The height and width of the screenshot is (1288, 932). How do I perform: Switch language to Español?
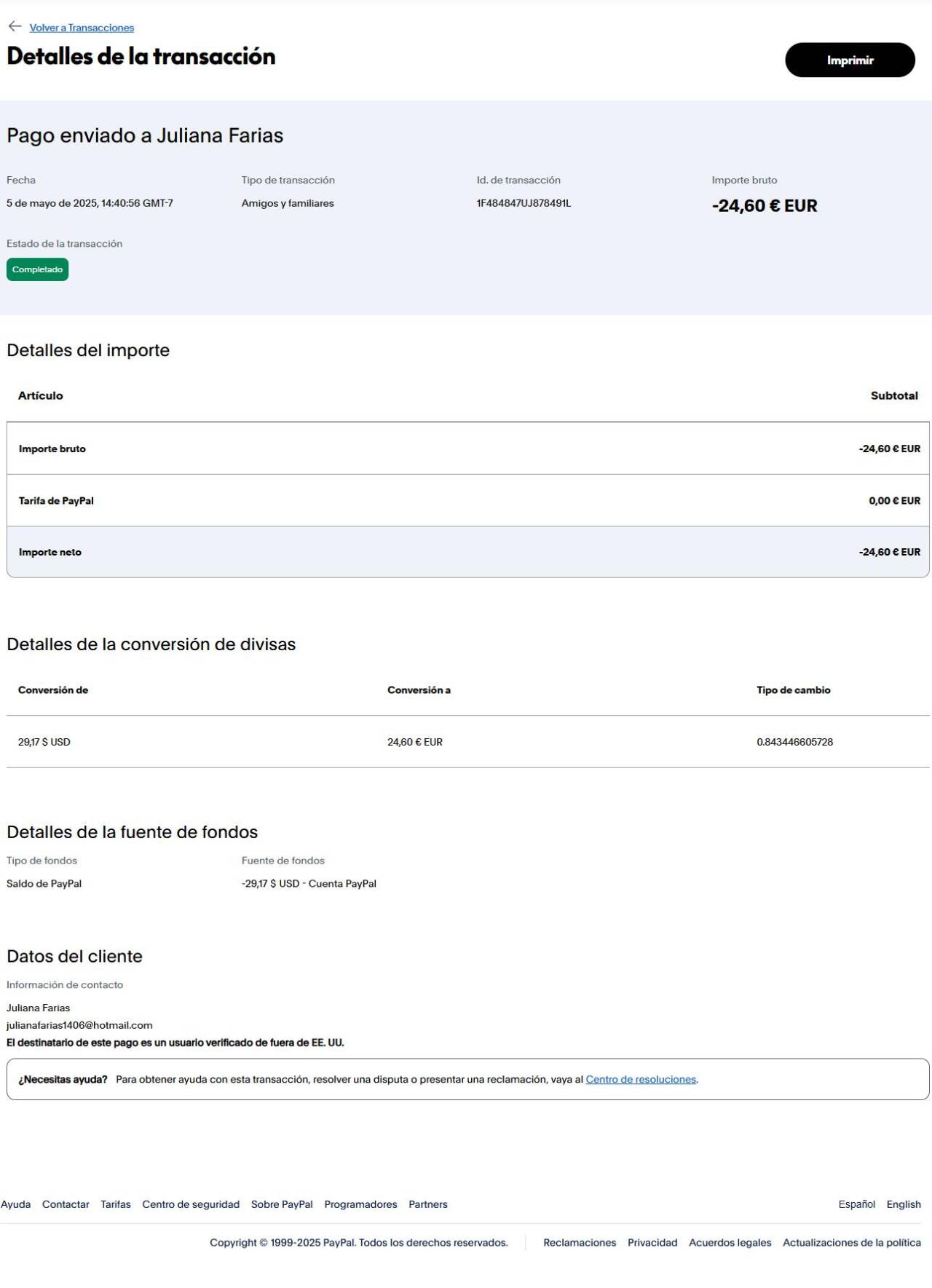[x=856, y=1204]
